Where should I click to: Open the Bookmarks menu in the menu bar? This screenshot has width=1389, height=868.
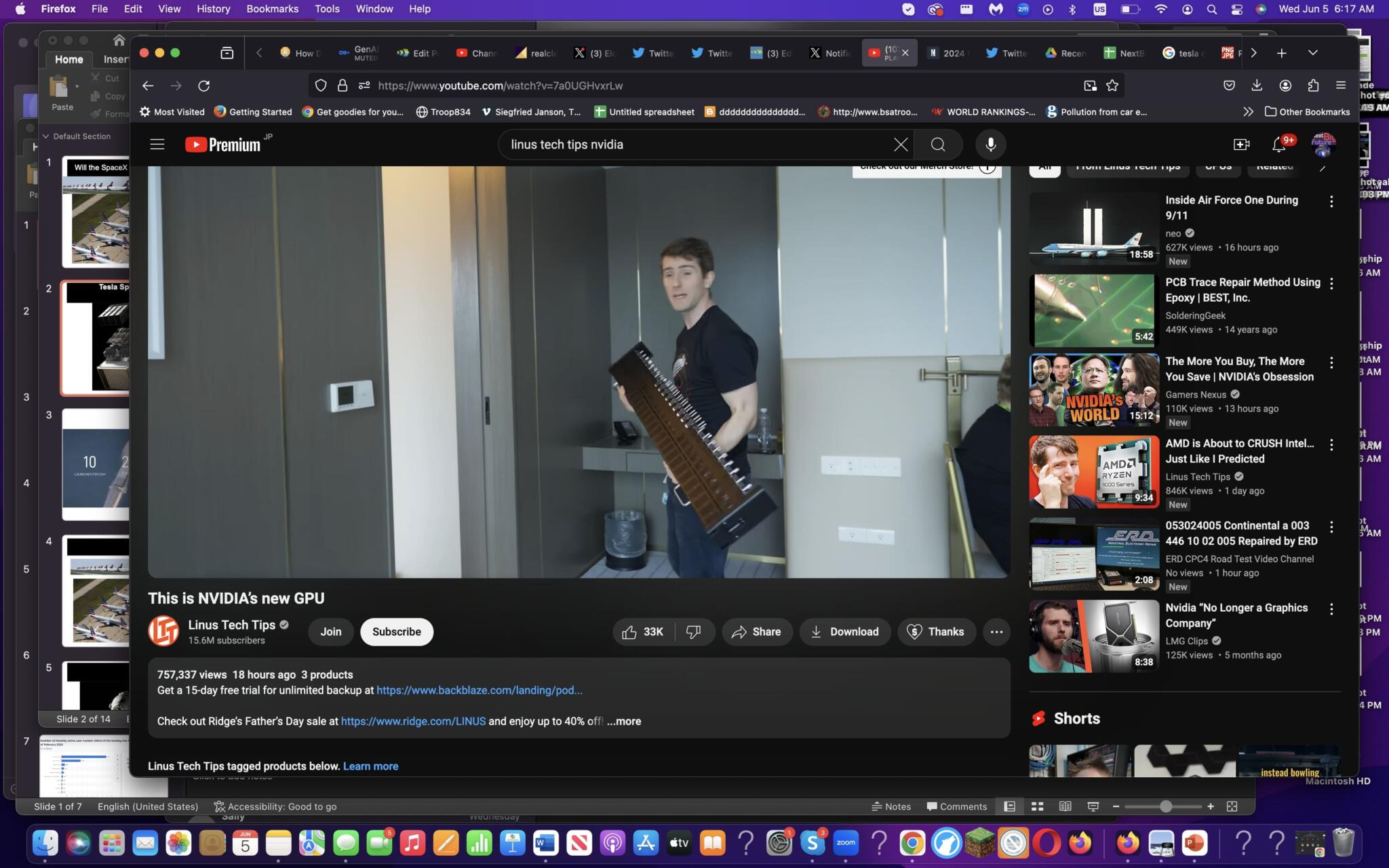pyautogui.click(x=272, y=9)
